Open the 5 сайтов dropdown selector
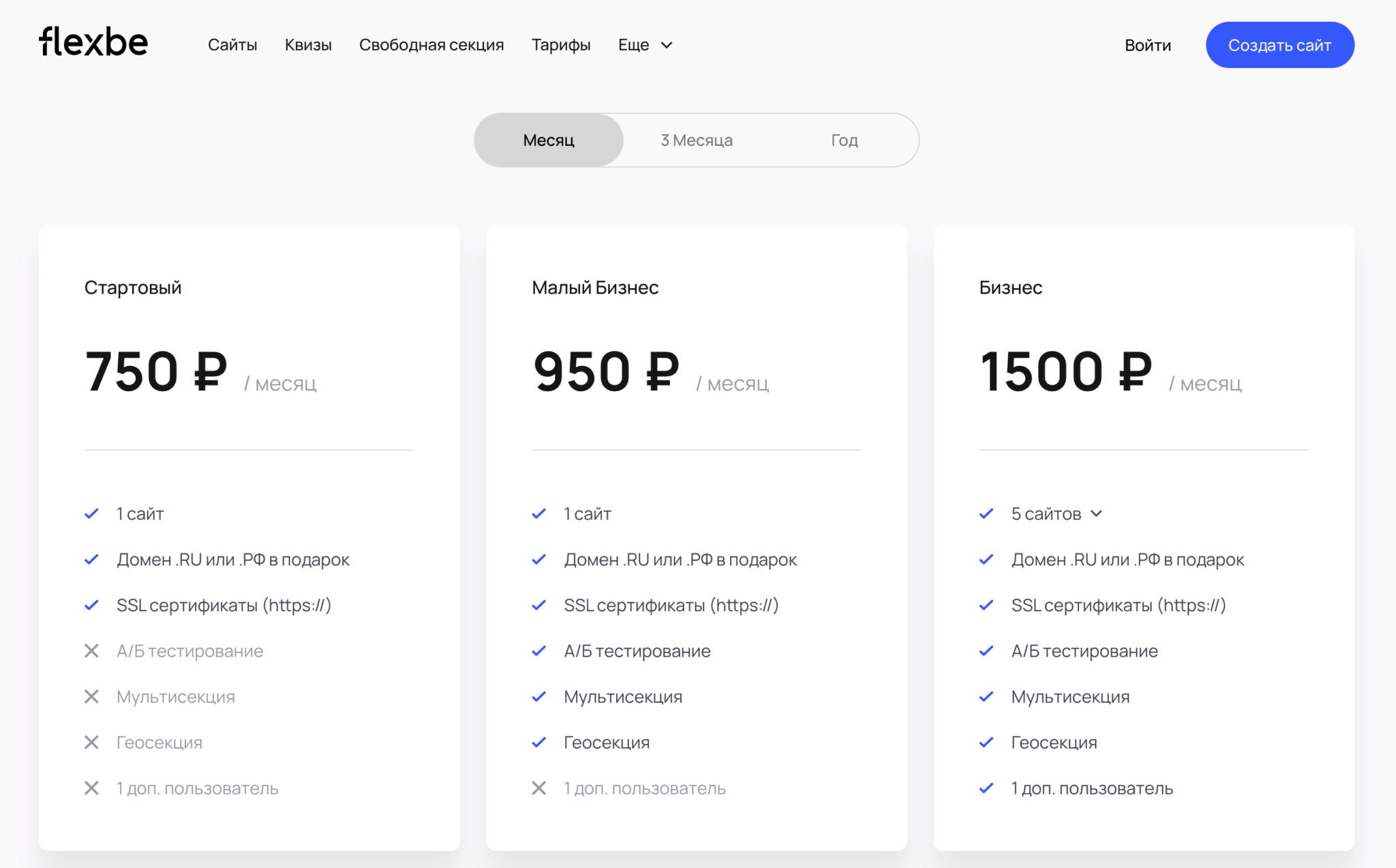This screenshot has width=1396, height=868. click(1046, 514)
